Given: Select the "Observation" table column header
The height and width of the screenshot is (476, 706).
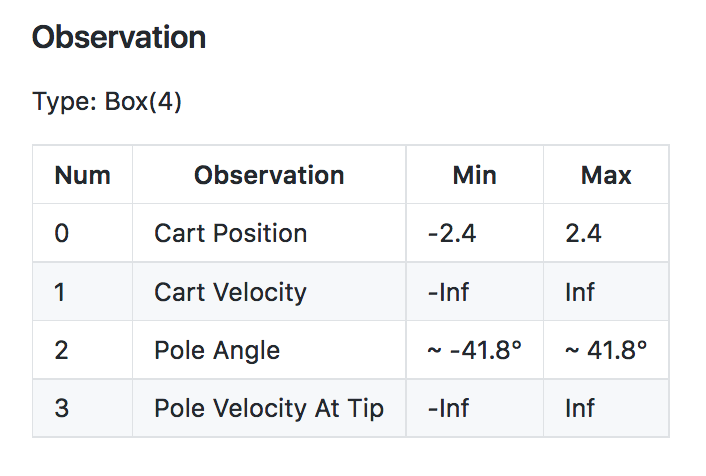Looking at the screenshot, I should coord(269,176).
